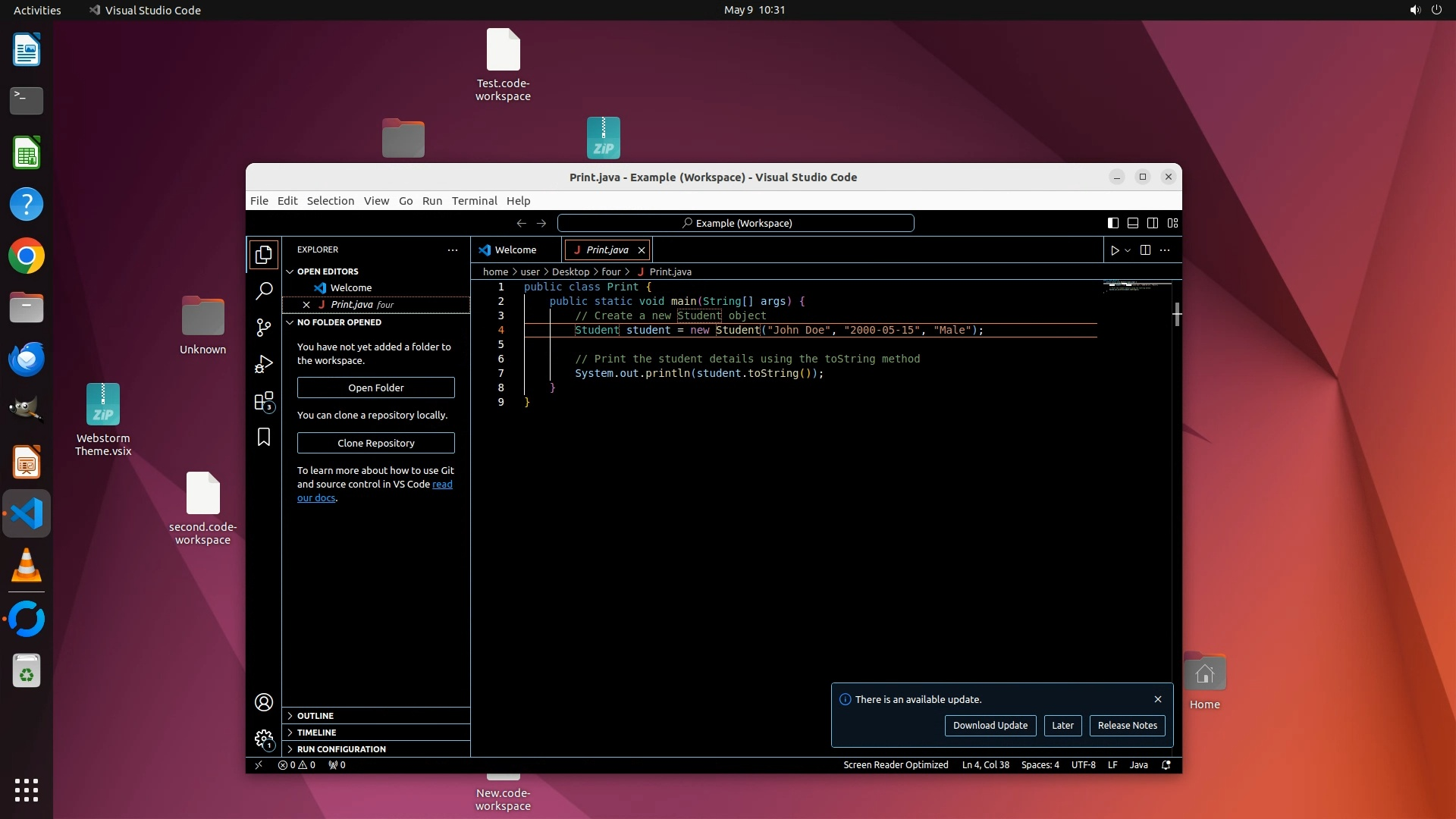Switch to the Welcome tab
Viewport: 1456px width, 819px height.
click(x=515, y=250)
